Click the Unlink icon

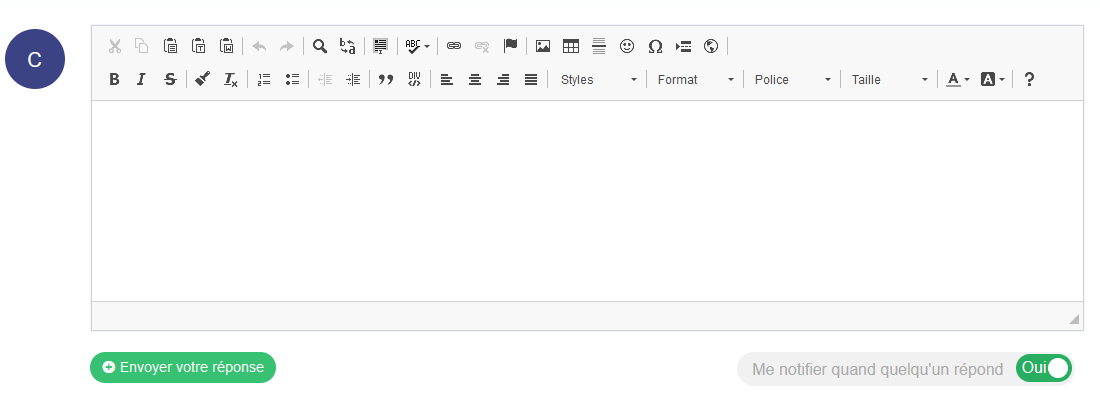click(482, 46)
